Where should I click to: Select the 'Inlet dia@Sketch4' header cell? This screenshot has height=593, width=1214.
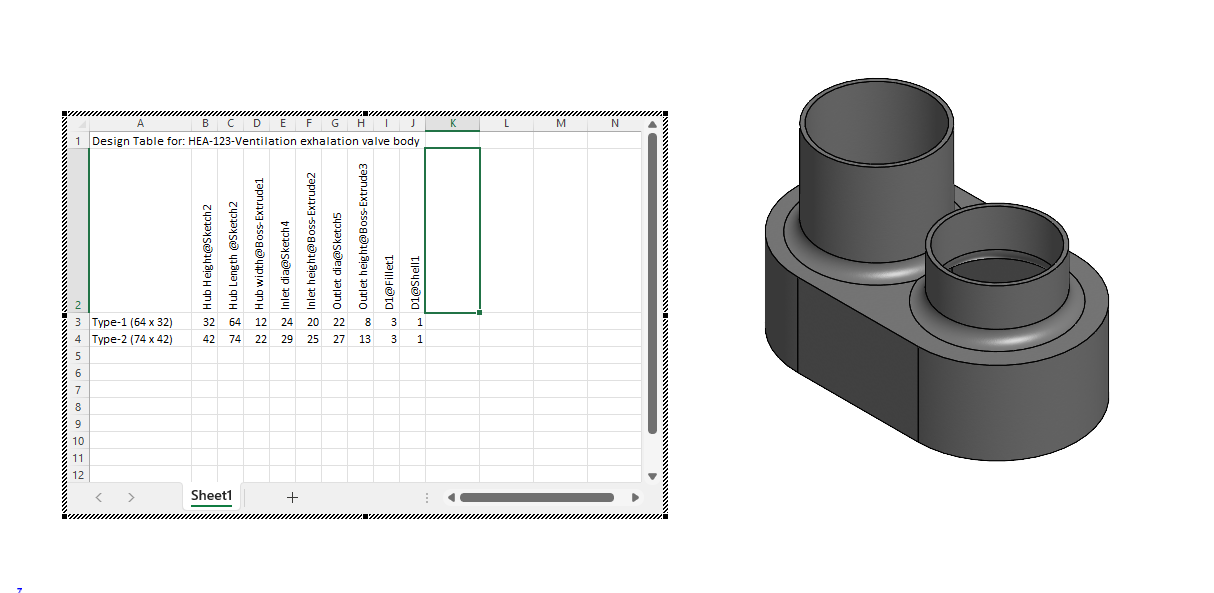click(x=282, y=231)
